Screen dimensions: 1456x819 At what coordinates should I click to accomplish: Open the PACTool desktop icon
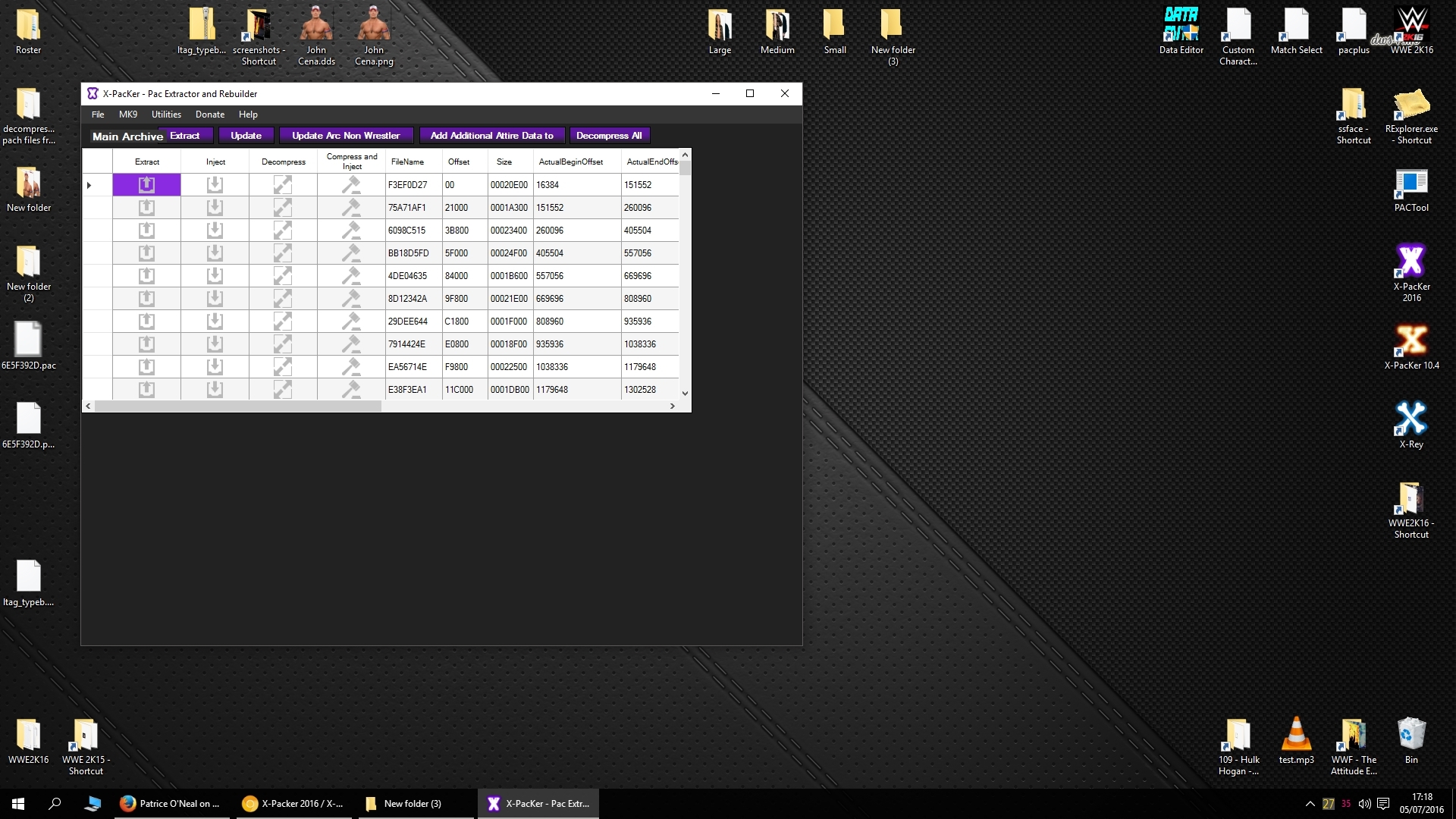click(1411, 190)
